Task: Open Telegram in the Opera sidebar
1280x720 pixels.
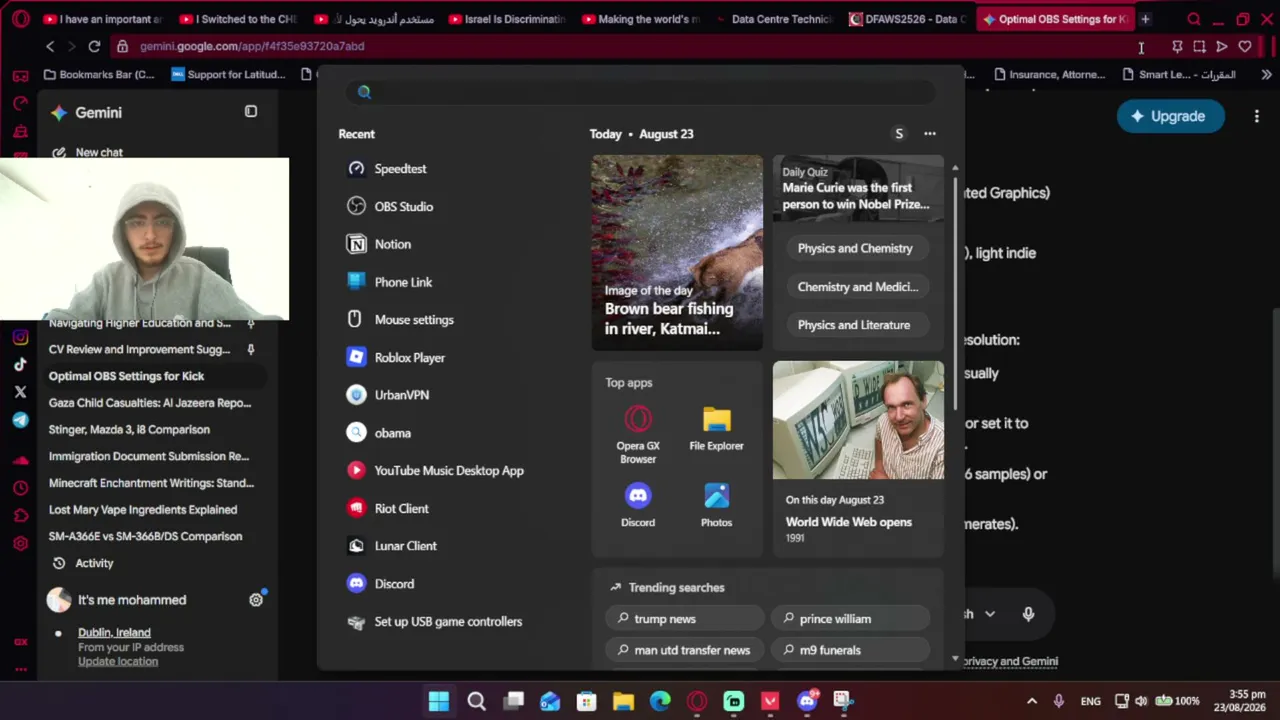Action: (20, 420)
